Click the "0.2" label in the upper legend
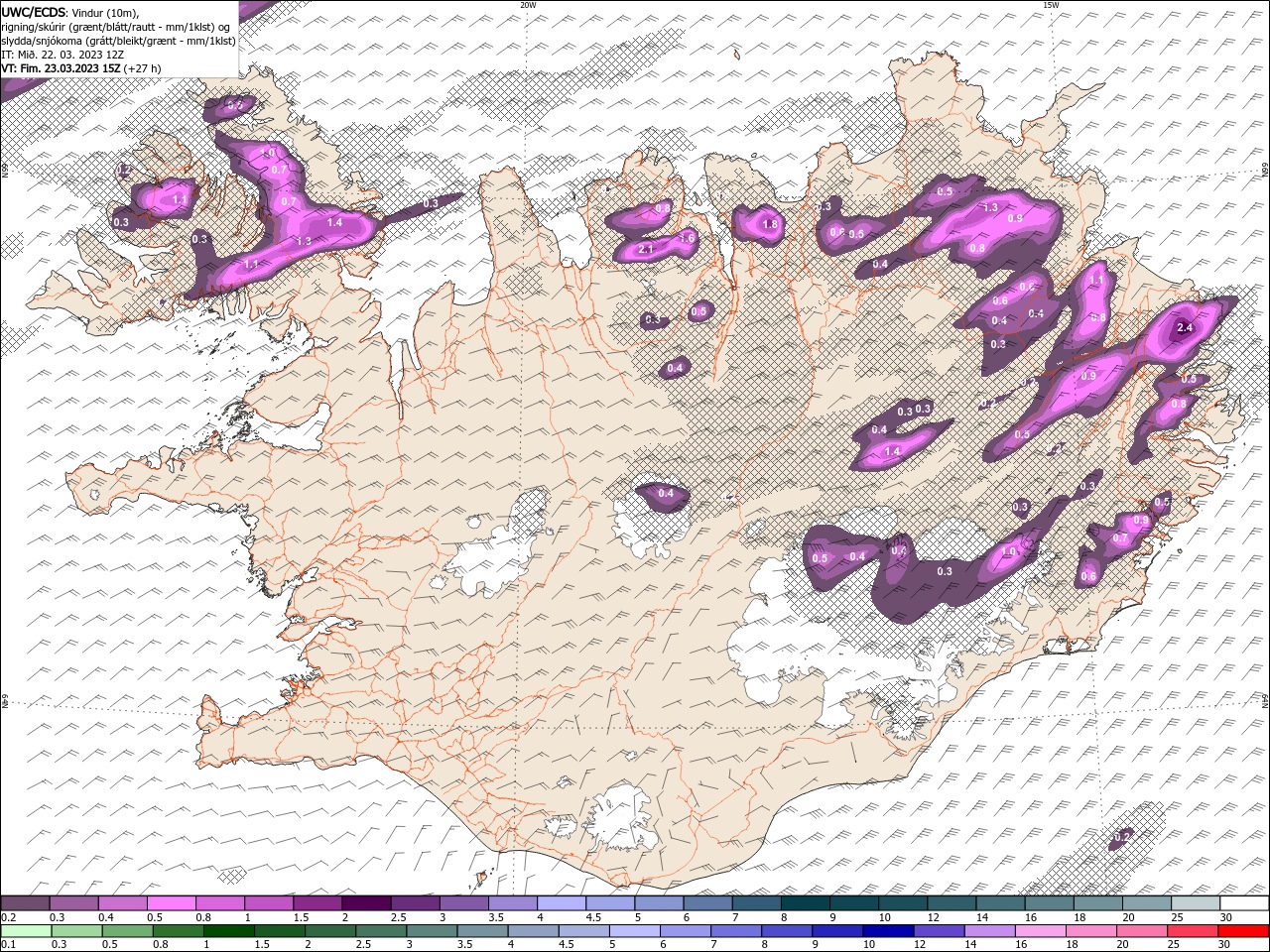Image resolution: width=1270 pixels, height=952 pixels. click(x=8, y=917)
